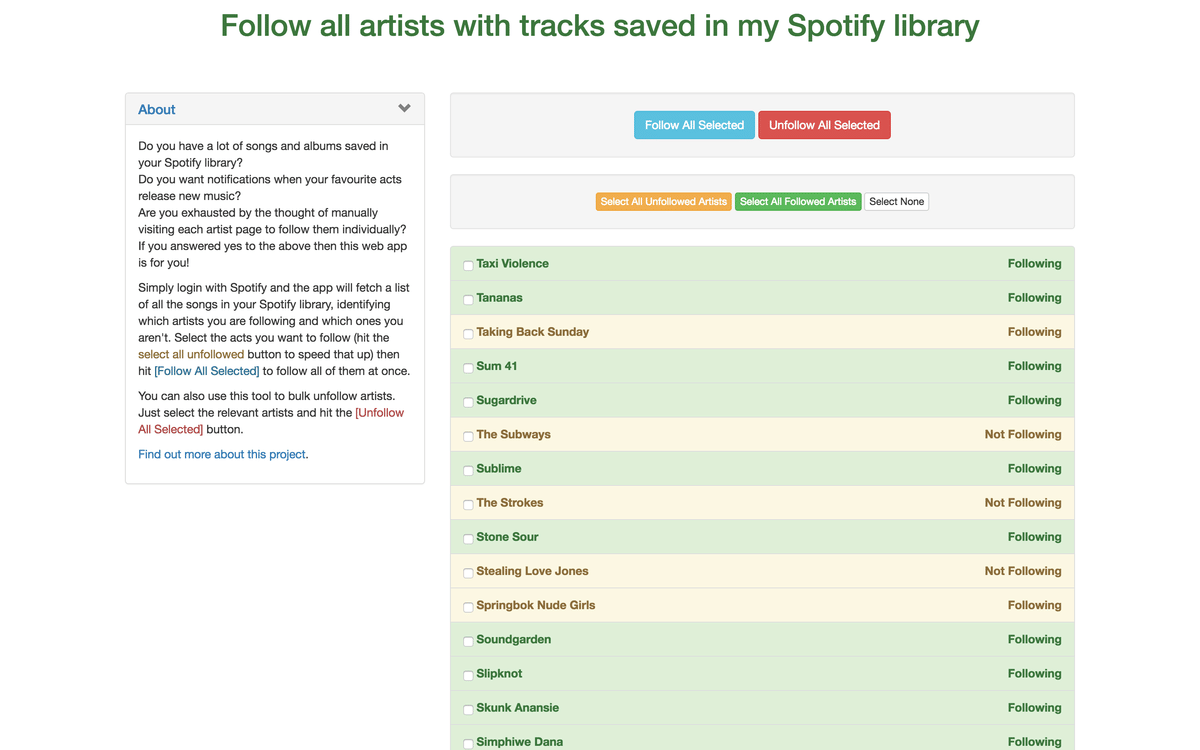
Task: Check the checkbox for Simphiwe Dana
Action: (x=468, y=743)
